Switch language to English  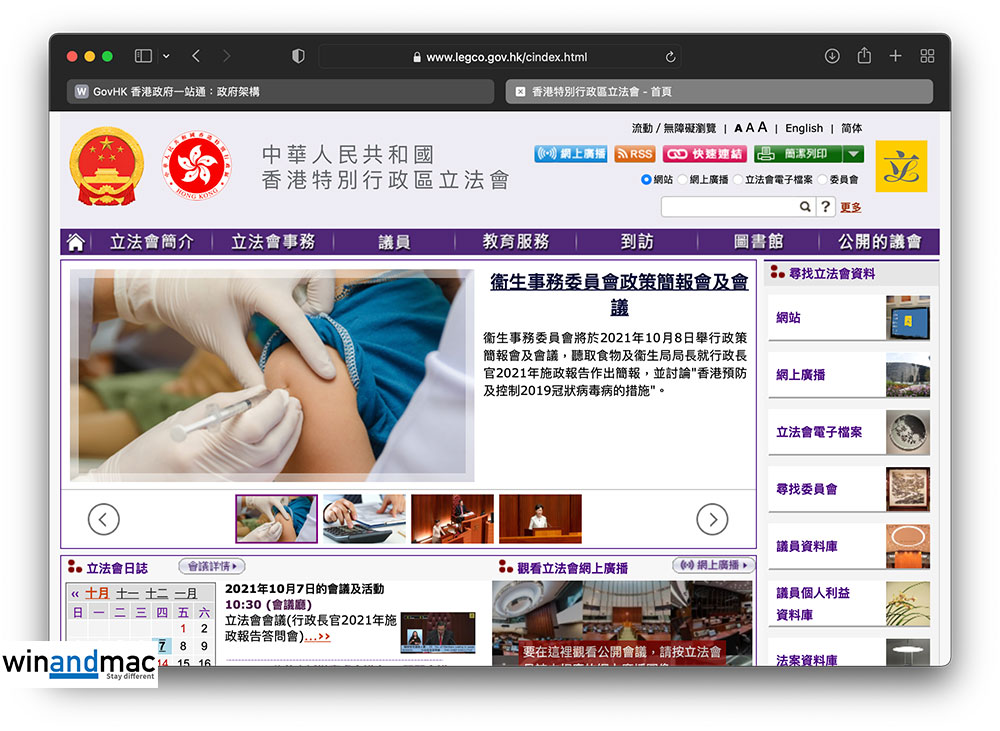coord(804,128)
